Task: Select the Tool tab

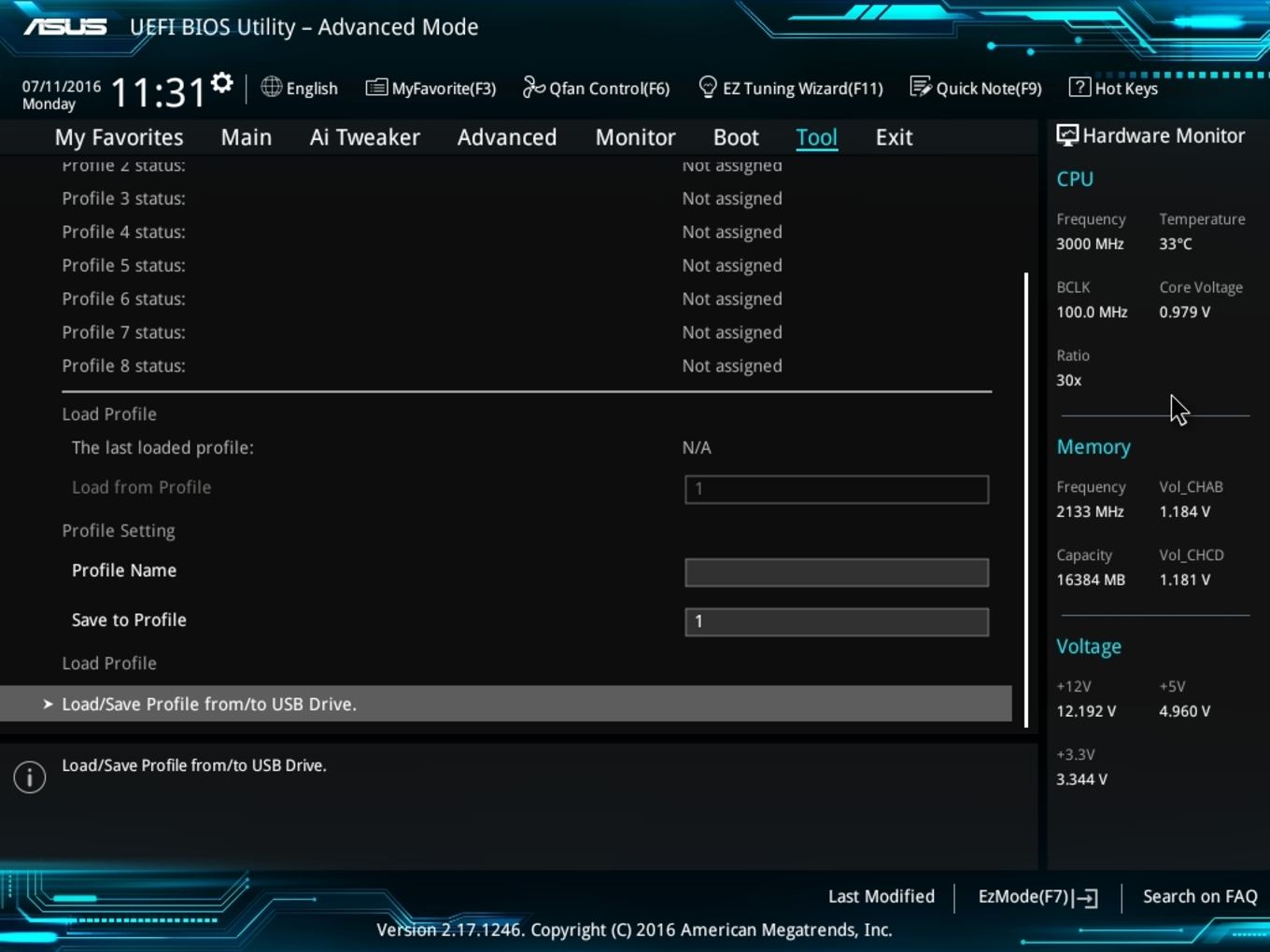Action: (x=816, y=137)
